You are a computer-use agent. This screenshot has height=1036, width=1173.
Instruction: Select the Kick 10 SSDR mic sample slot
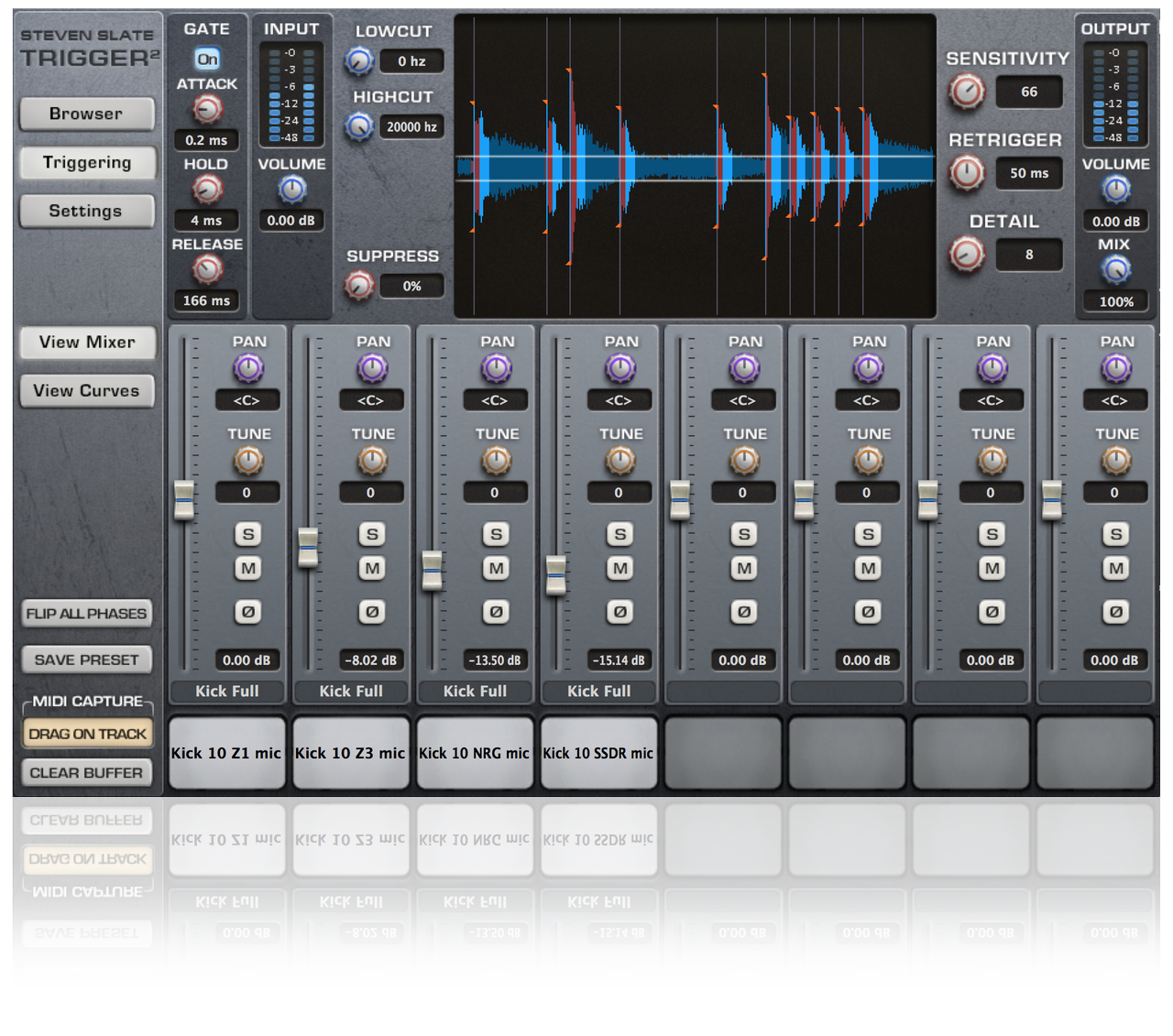(598, 753)
